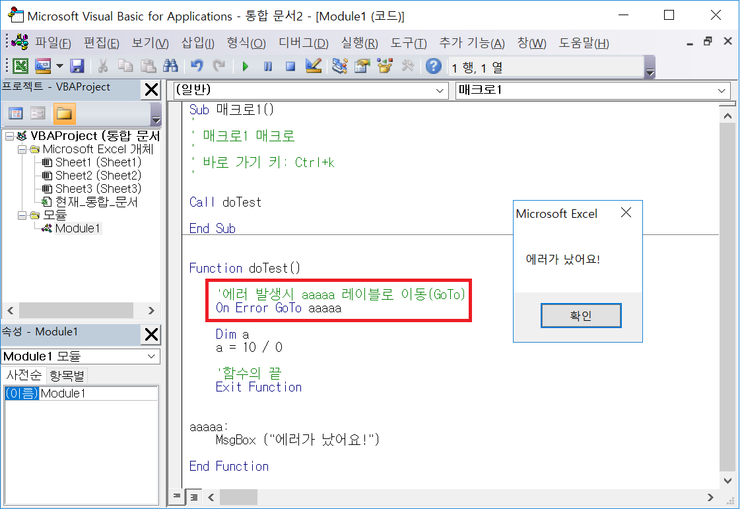Switch to the 항목별 tab
Screen dimensions: 740x509
click(67, 375)
